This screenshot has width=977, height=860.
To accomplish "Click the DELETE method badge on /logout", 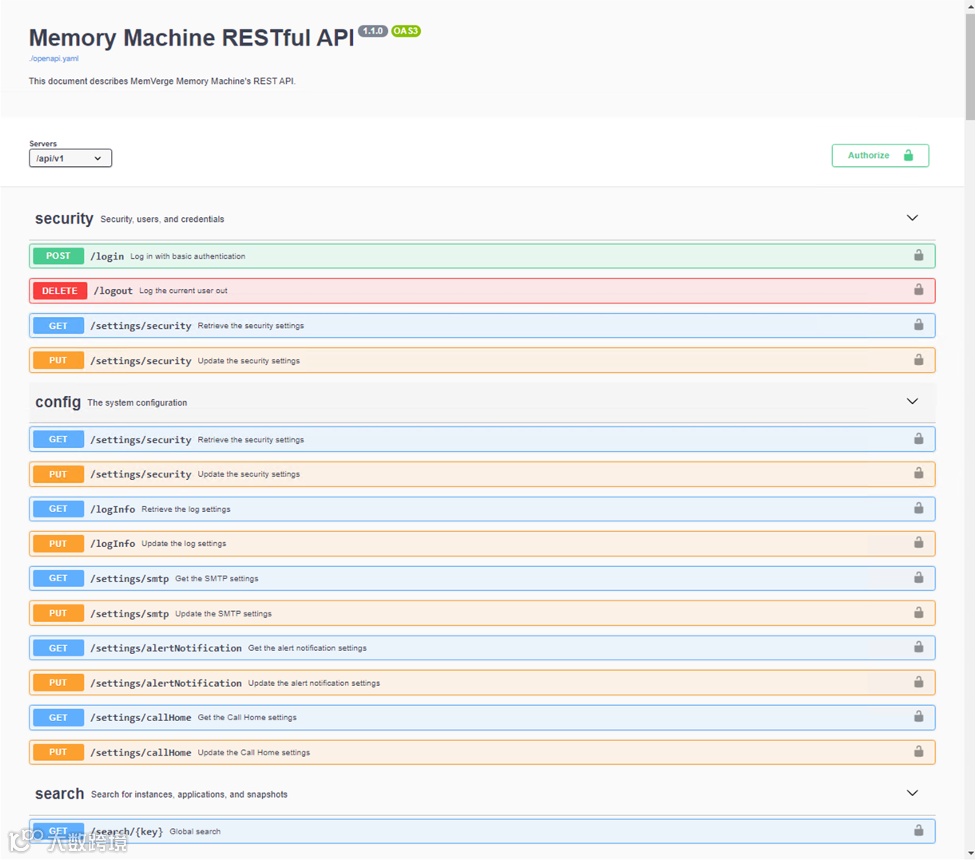I will pos(60,290).
